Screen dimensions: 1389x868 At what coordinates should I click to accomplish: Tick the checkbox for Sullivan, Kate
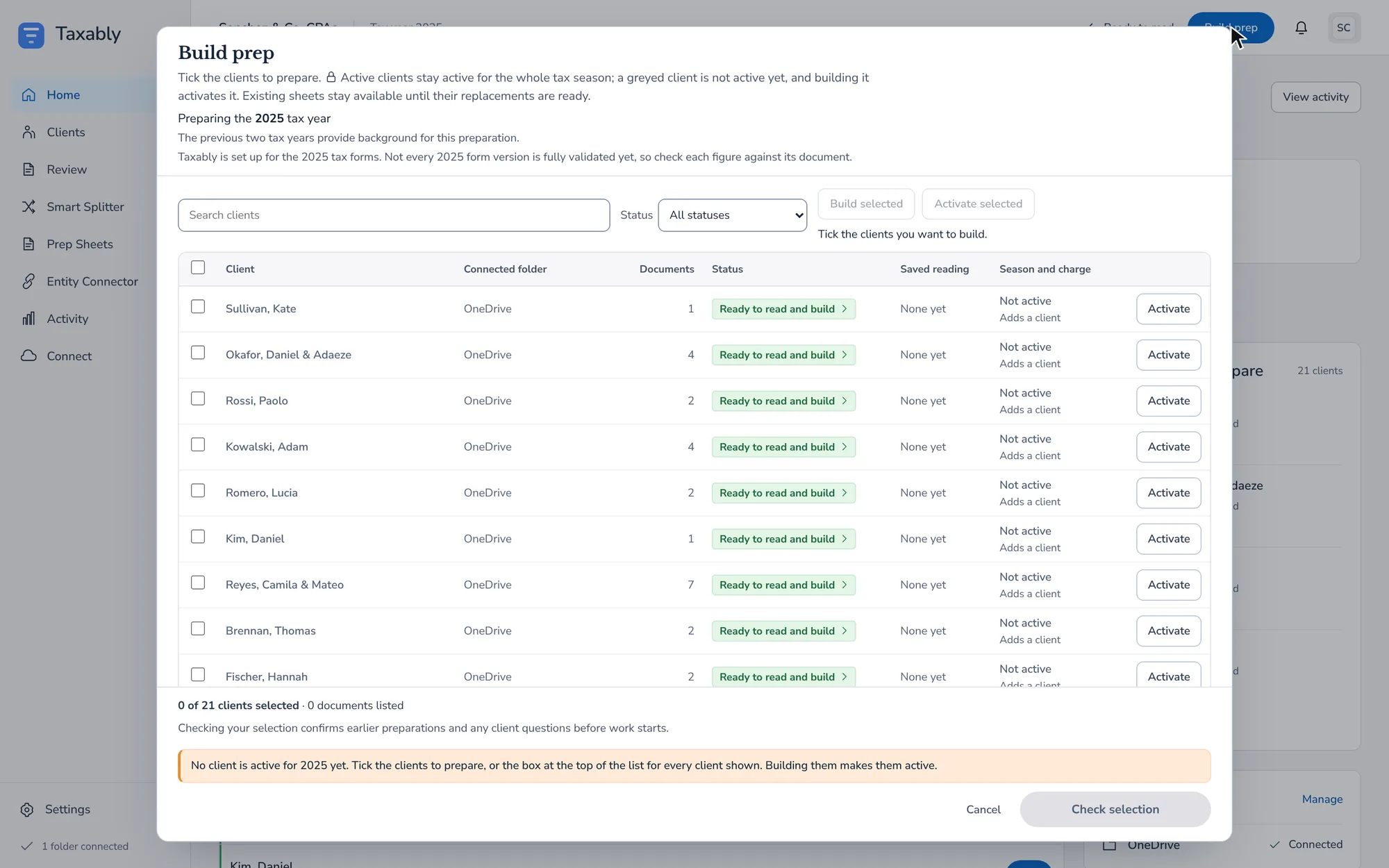[x=198, y=306]
